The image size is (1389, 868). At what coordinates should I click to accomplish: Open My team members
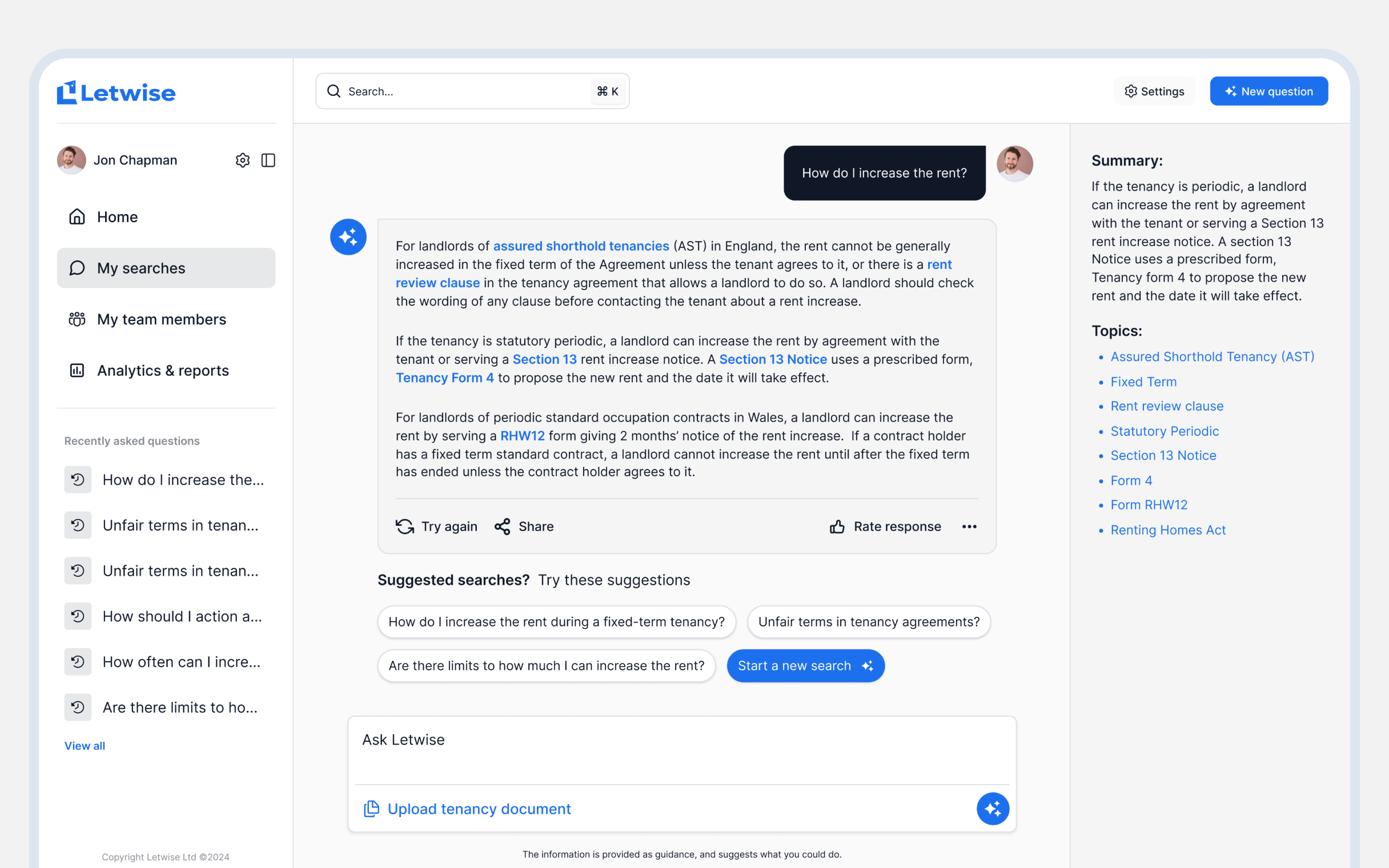point(166,319)
